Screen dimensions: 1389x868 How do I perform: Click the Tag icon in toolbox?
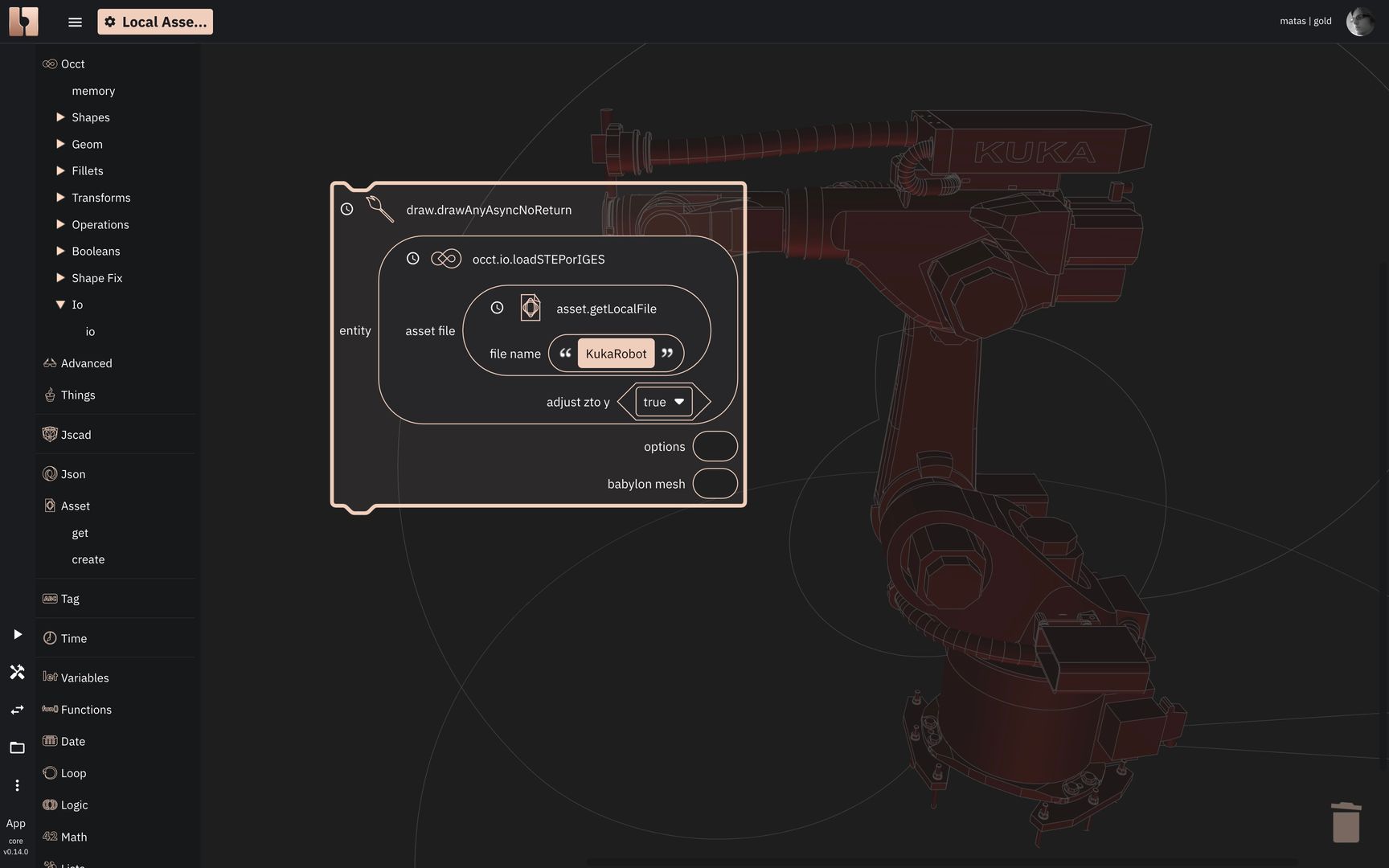click(50, 599)
